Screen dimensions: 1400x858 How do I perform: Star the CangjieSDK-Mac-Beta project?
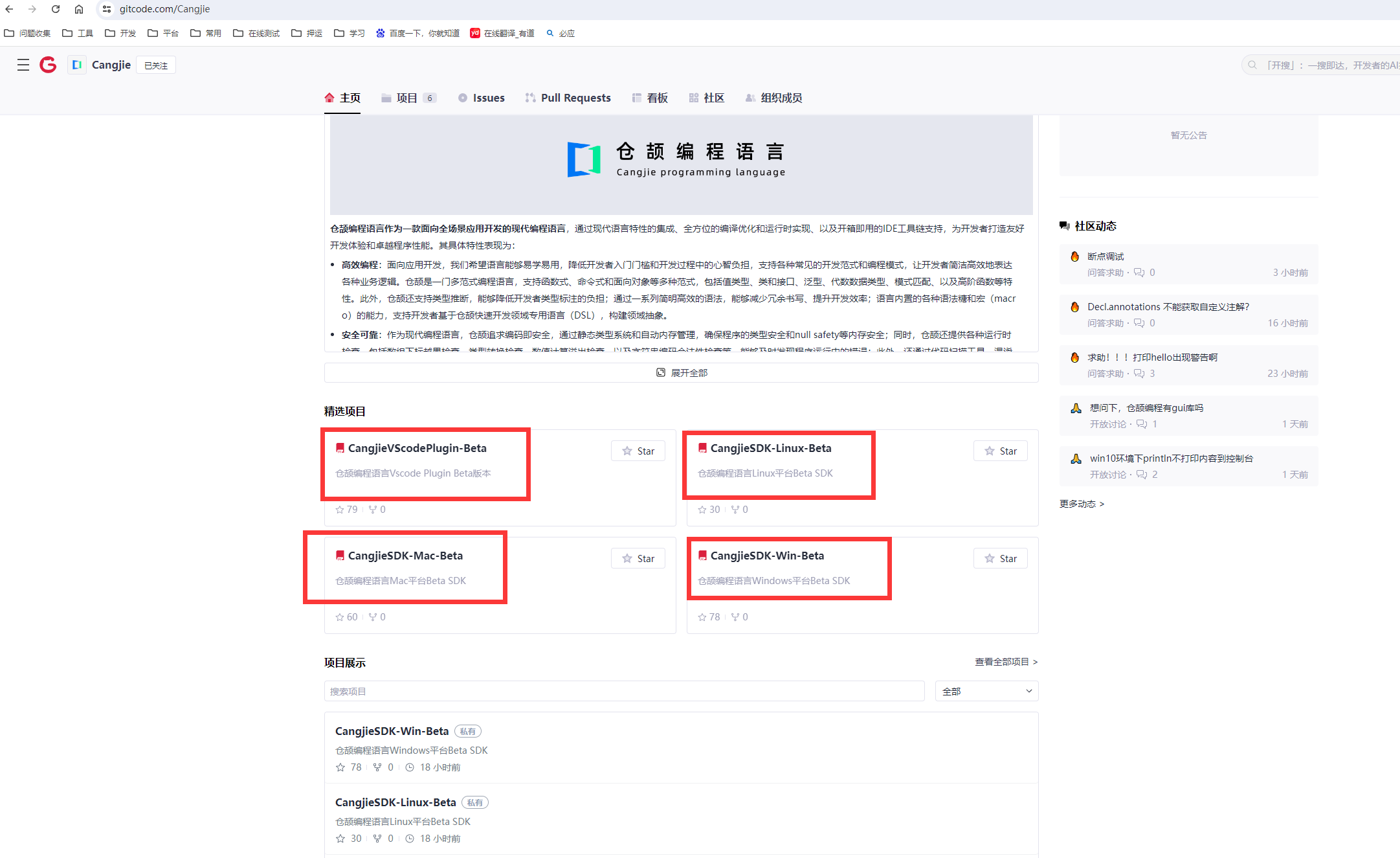[x=638, y=558]
